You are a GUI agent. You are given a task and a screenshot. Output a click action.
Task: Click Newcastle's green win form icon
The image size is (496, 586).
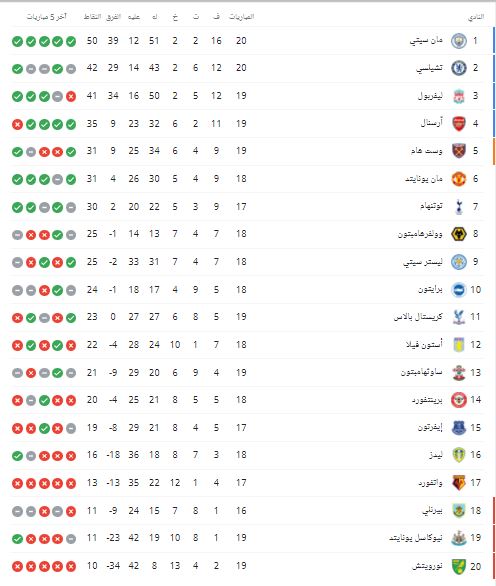pos(18,539)
